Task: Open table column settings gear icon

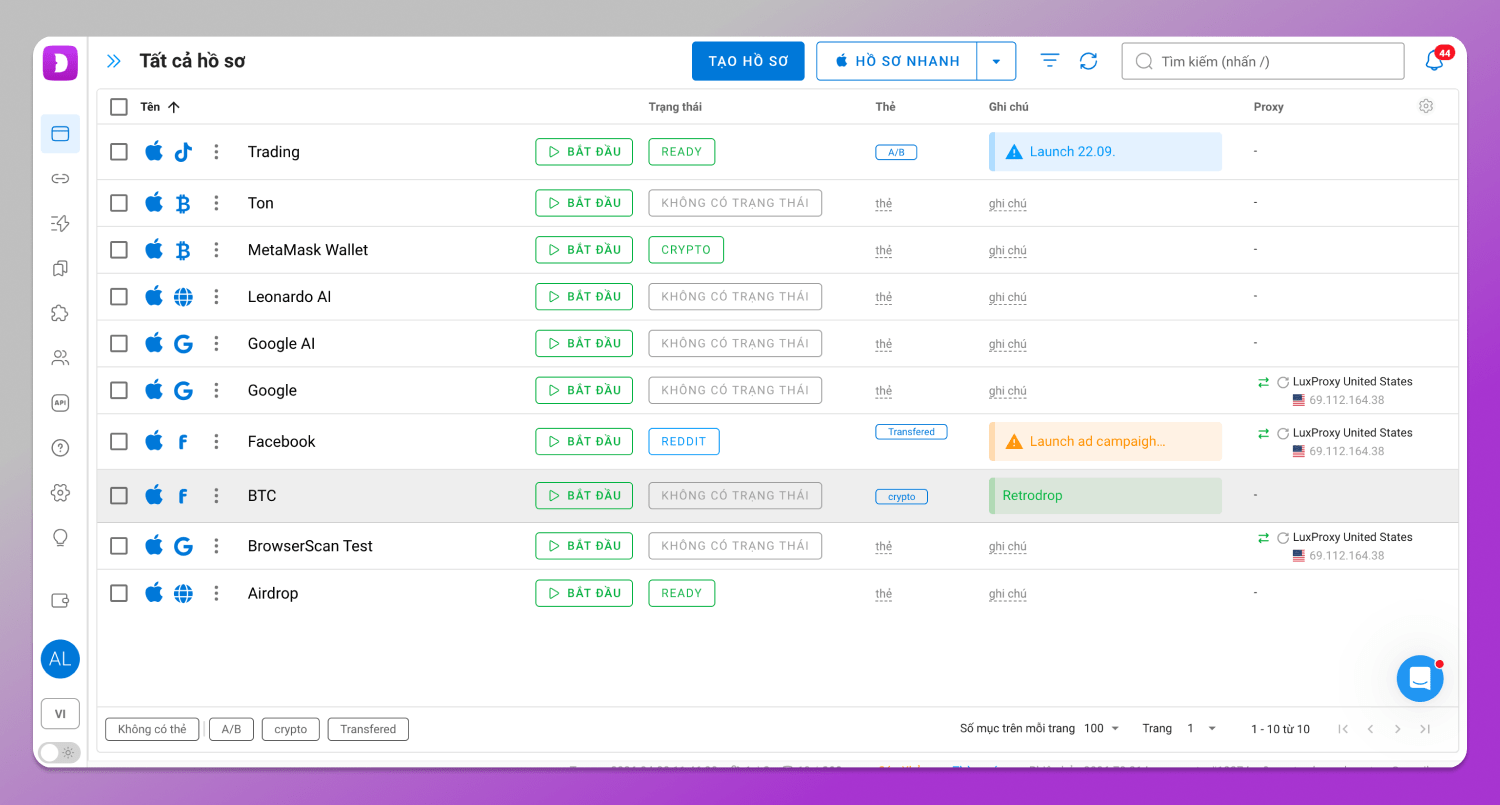Action: (1426, 106)
